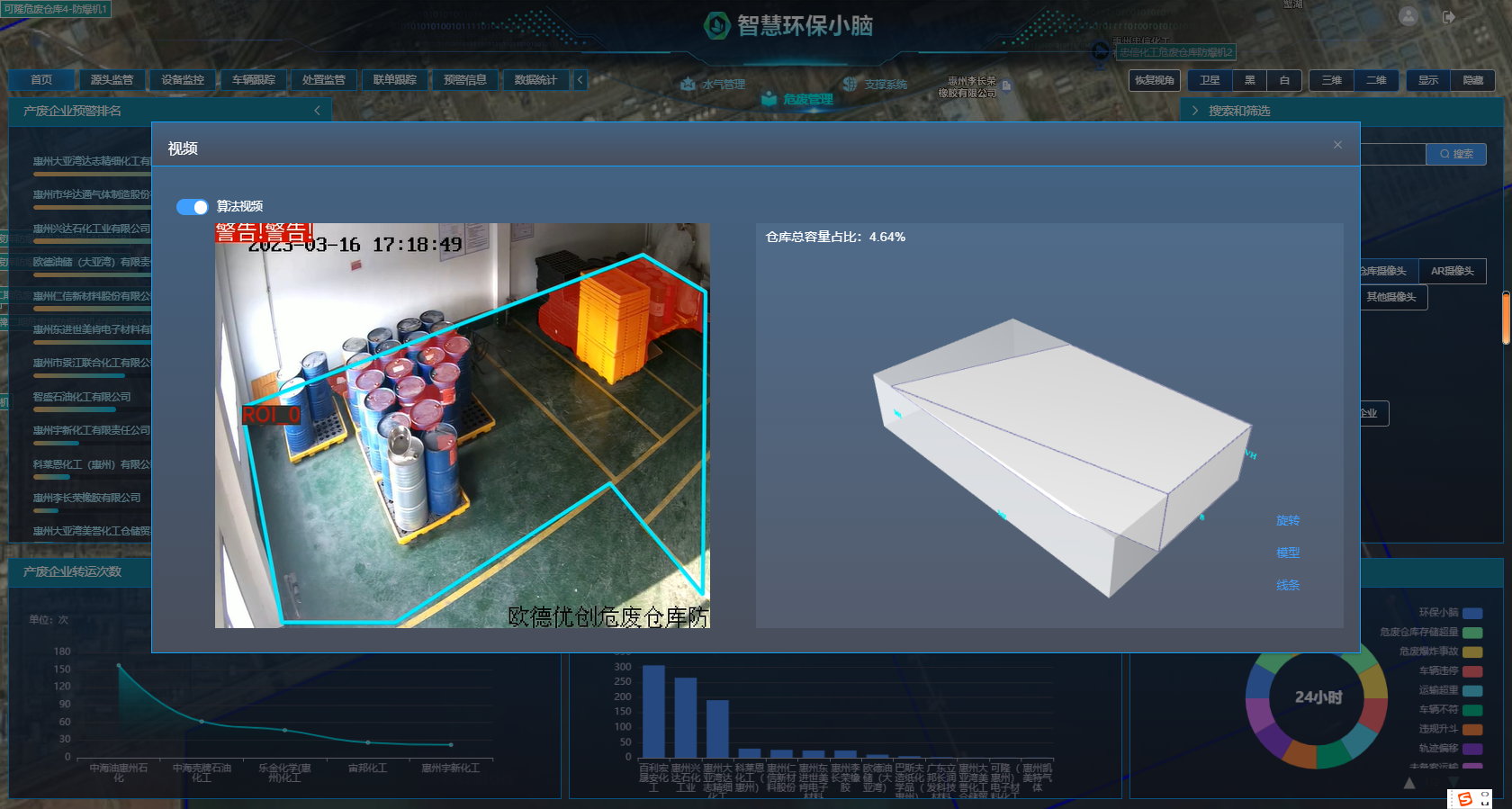This screenshot has width=1512, height=809.
Task: Collapse the 产废企业预警排名 panel chevron
Action: click(317, 111)
